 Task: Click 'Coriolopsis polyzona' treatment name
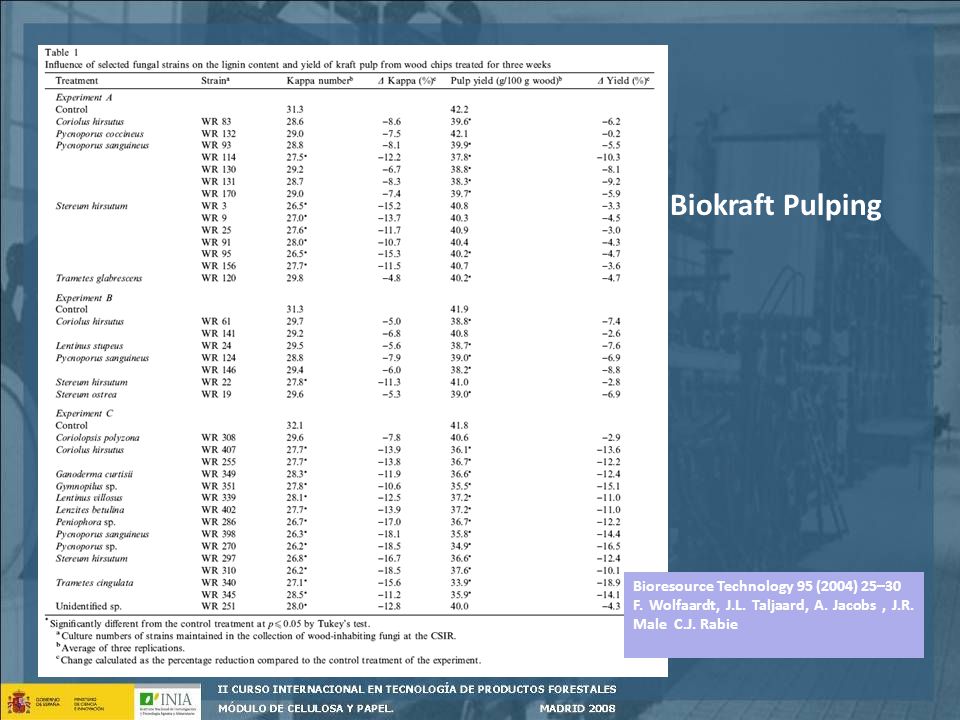point(97,438)
